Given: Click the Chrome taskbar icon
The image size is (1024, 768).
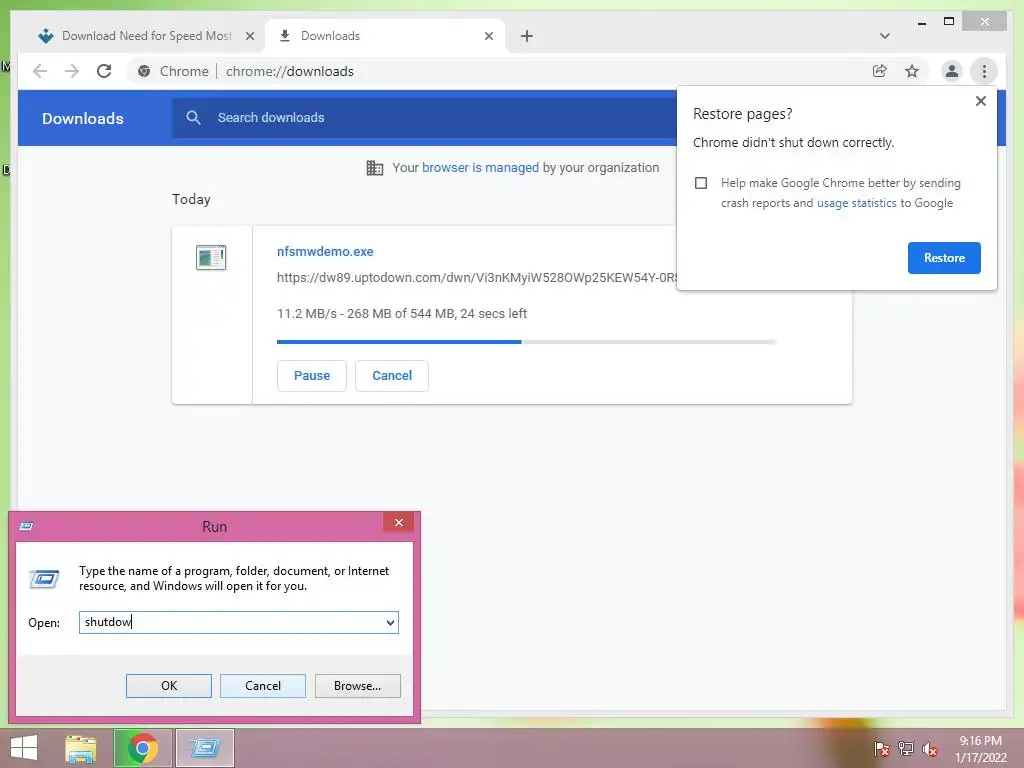Looking at the screenshot, I should coord(143,748).
